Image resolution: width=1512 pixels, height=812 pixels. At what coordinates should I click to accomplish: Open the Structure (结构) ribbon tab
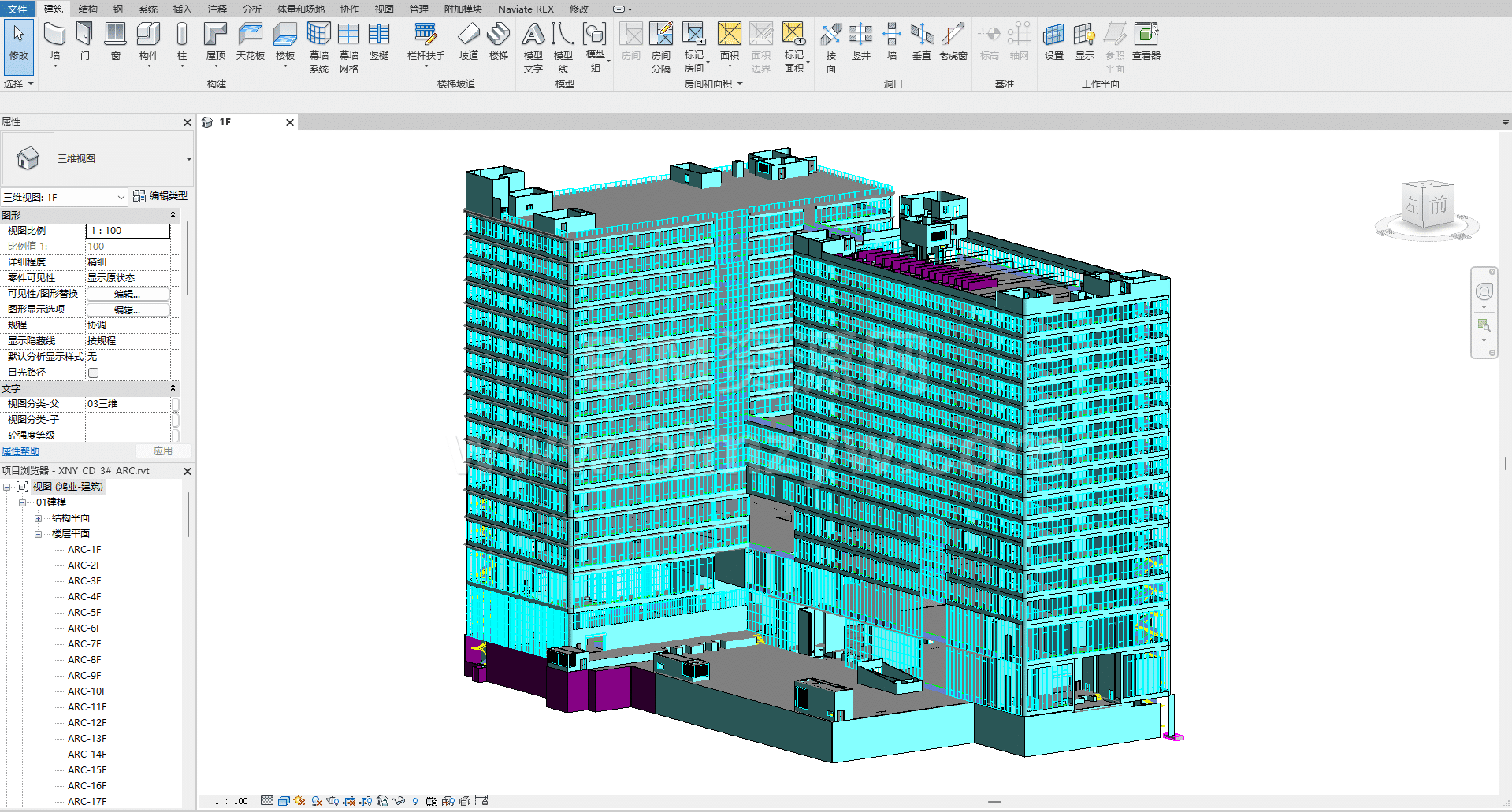(x=87, y=9)
